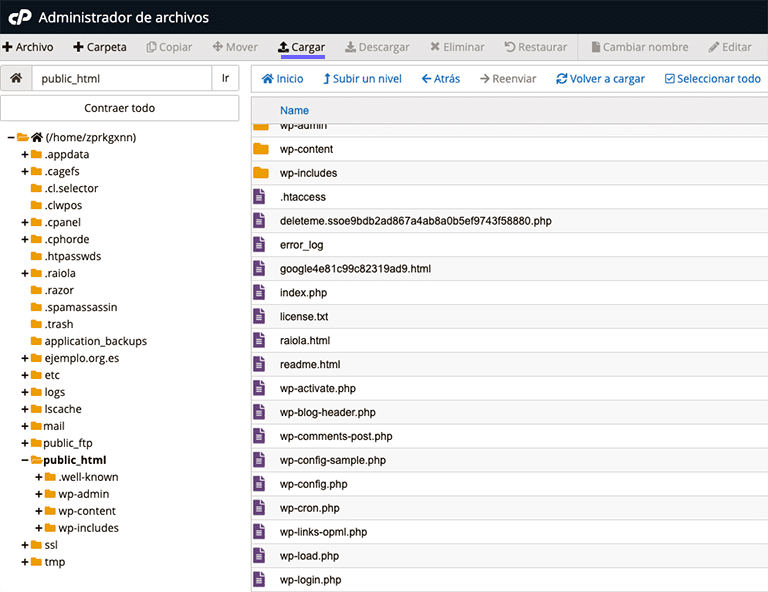Click the Copiar toolbar button

tap(169, 47)
